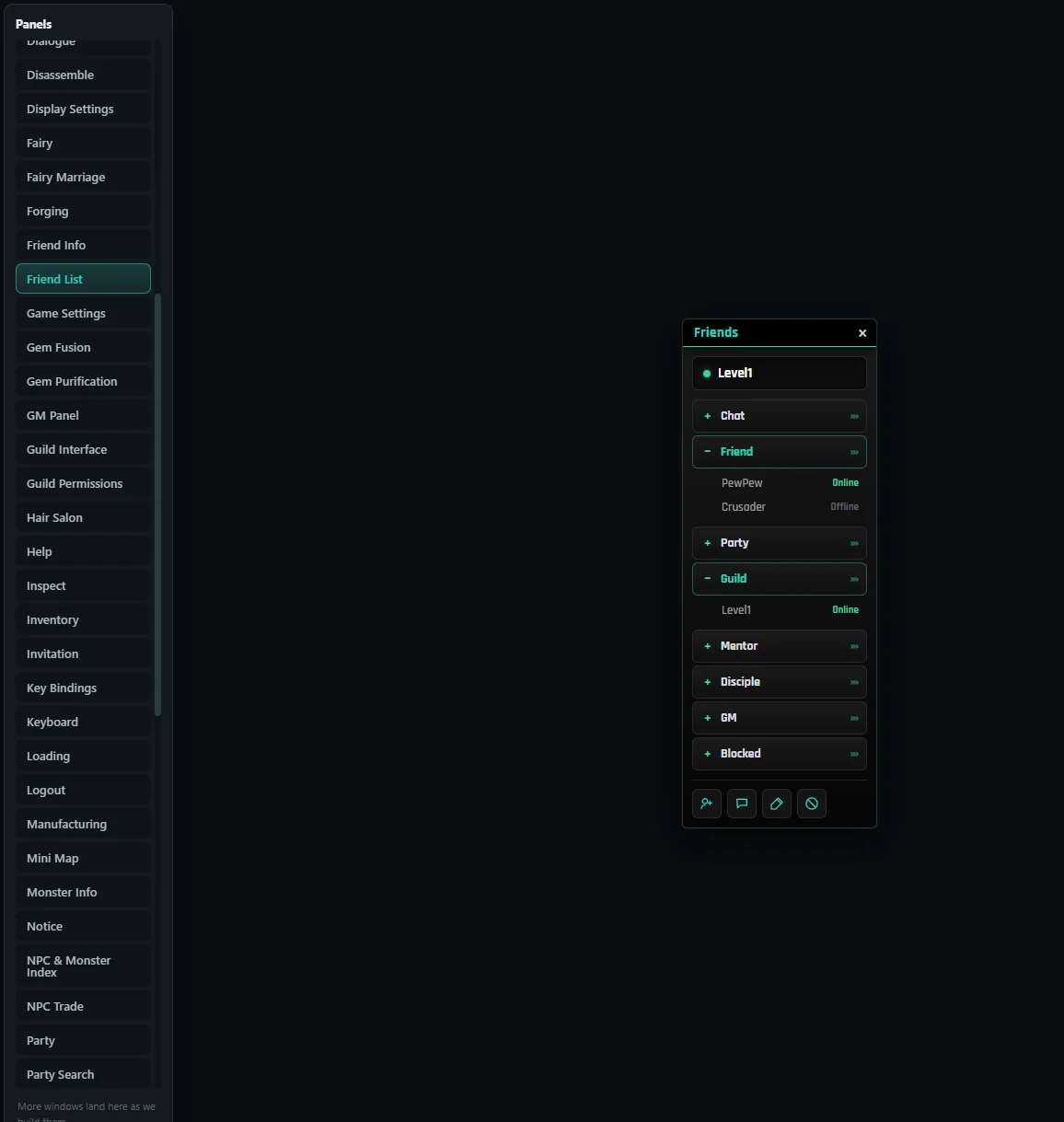Click the double-chevron icon on Disciple row
Image resolution: width=1064 pixels, height=1122 pixels.
854,682
